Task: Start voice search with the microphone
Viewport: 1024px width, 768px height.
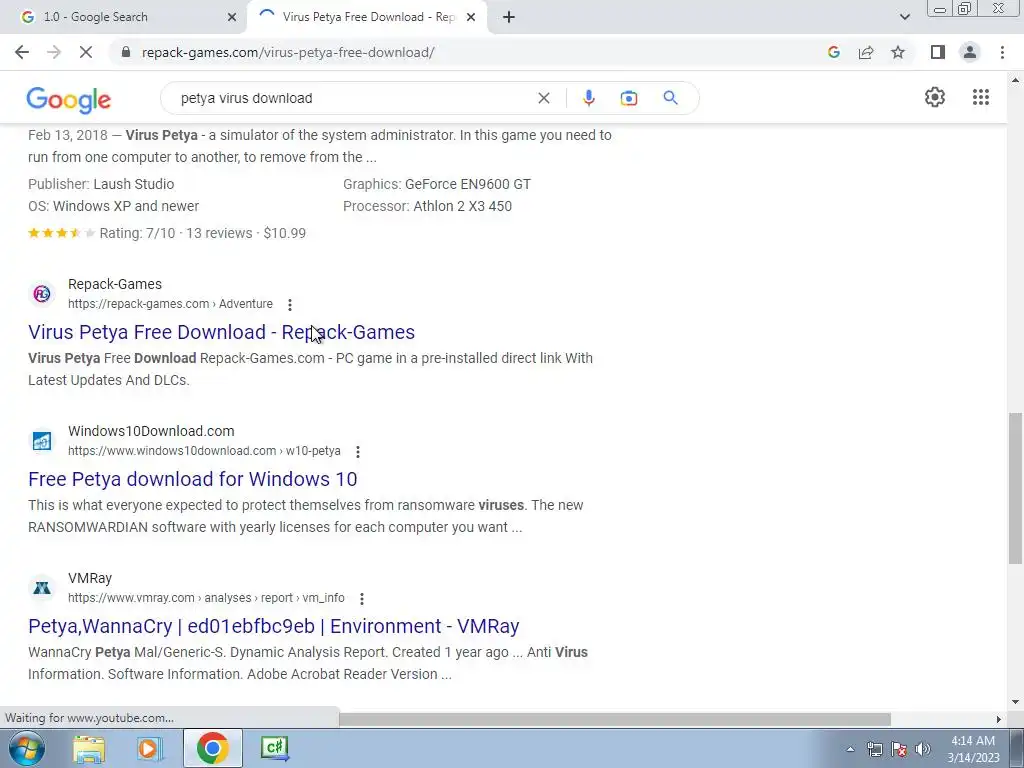Action: [x=588, y=98]
